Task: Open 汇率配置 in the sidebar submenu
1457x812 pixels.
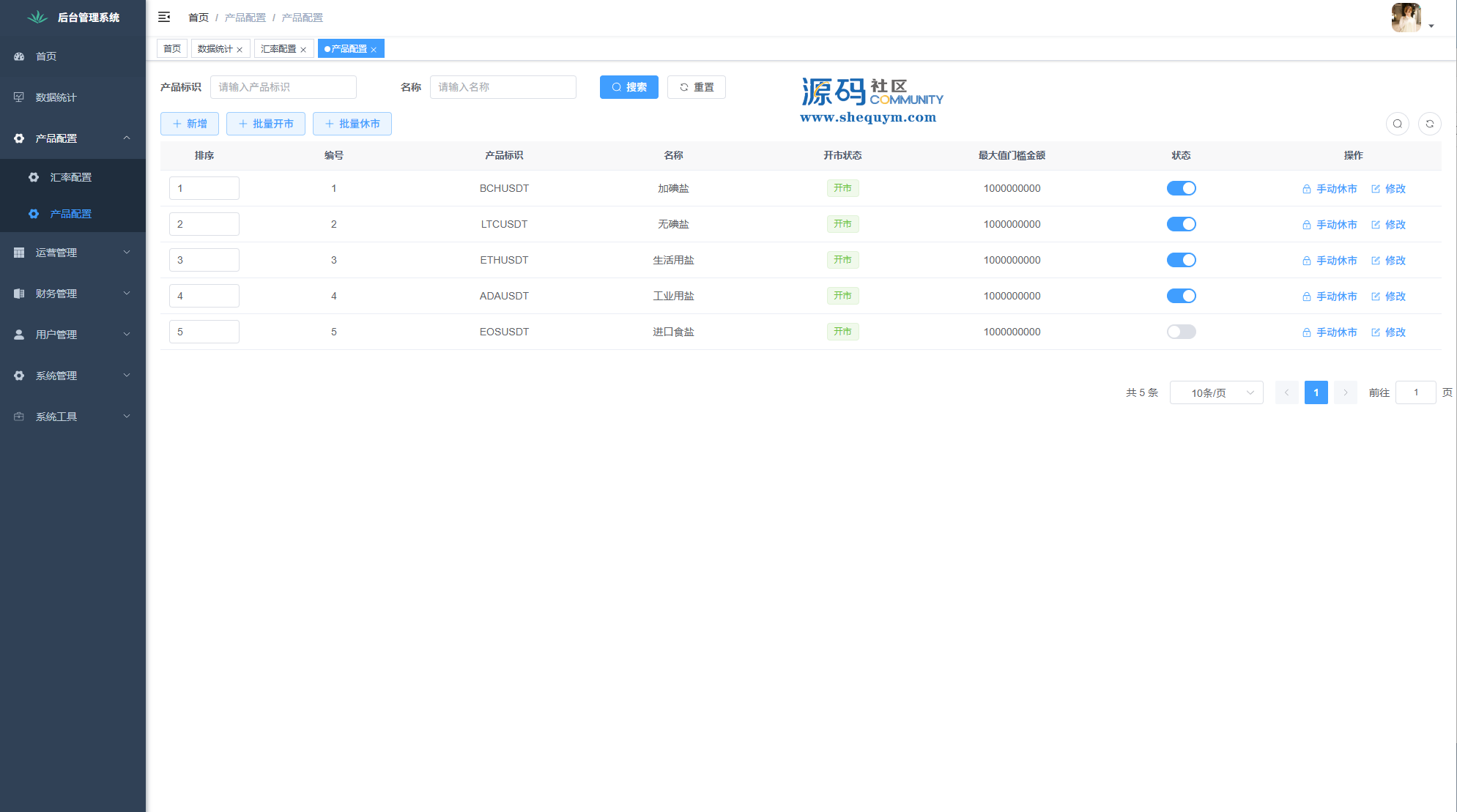Action: 71,177
